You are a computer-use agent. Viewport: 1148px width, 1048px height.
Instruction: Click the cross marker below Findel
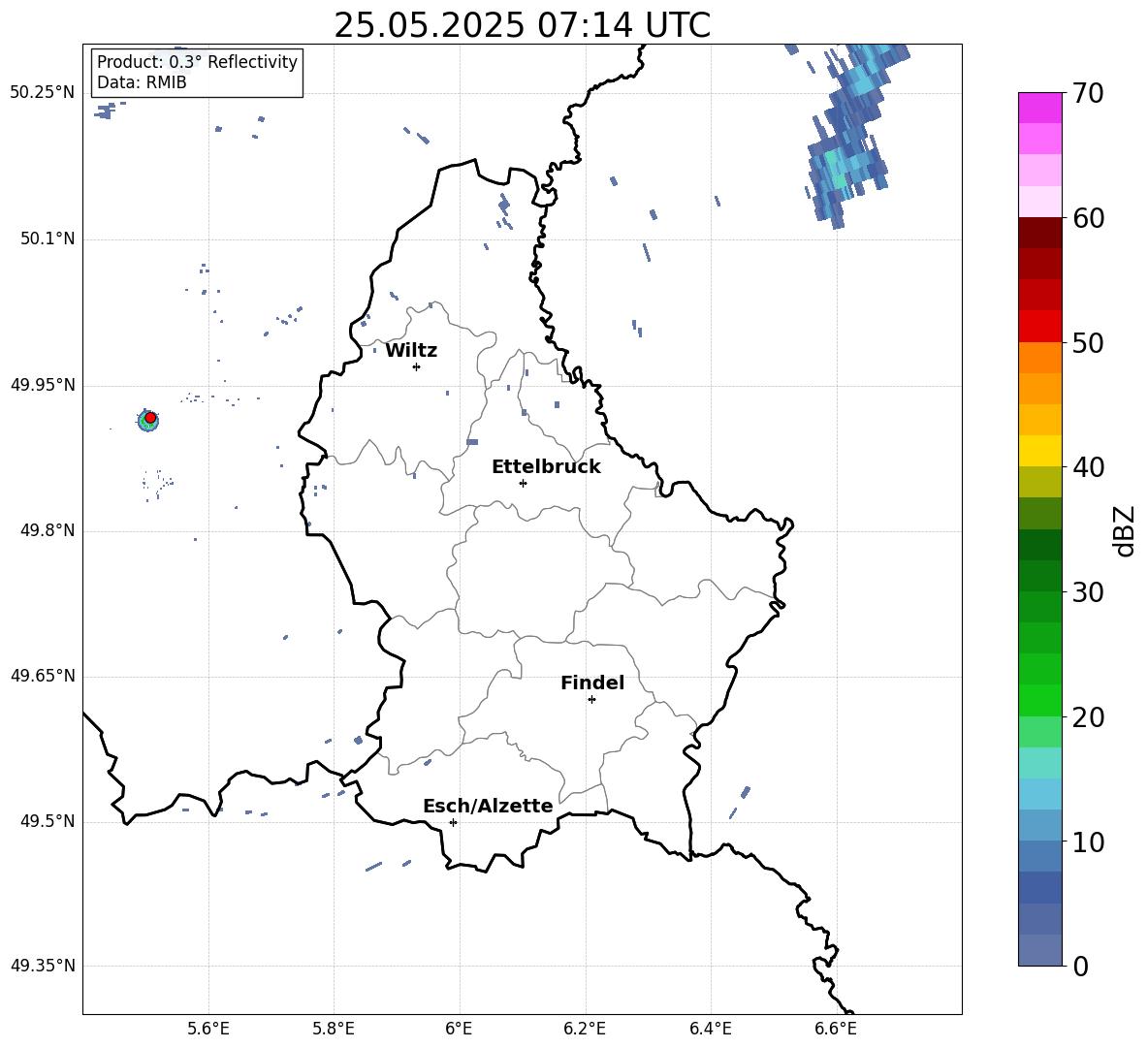(591, 700)
